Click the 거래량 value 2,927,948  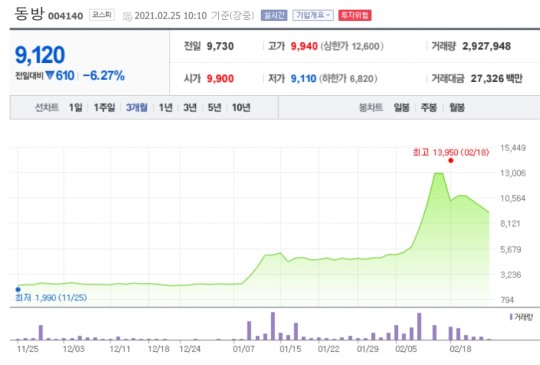pos(487,46)
